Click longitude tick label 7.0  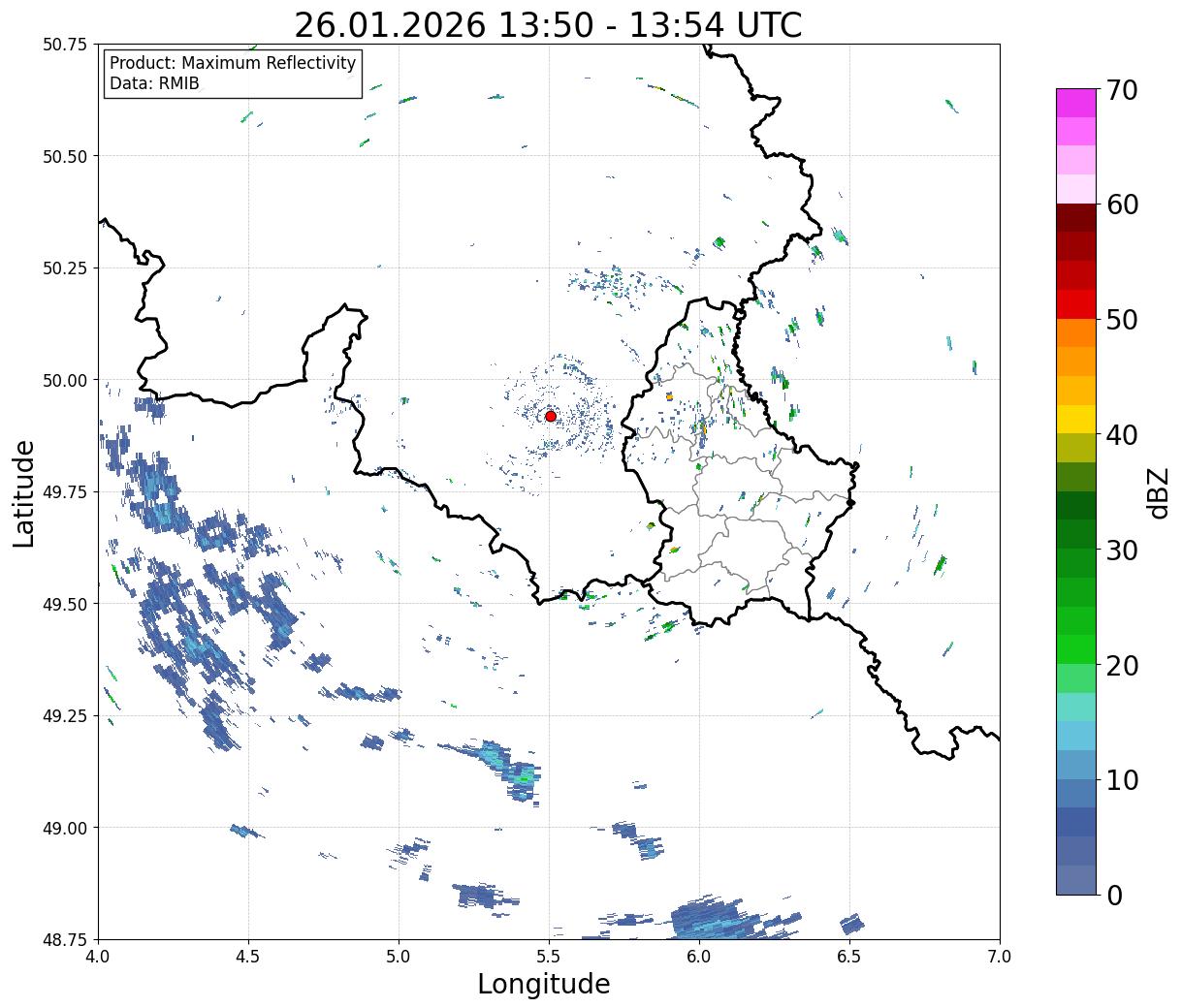[x=1000, y=957]
